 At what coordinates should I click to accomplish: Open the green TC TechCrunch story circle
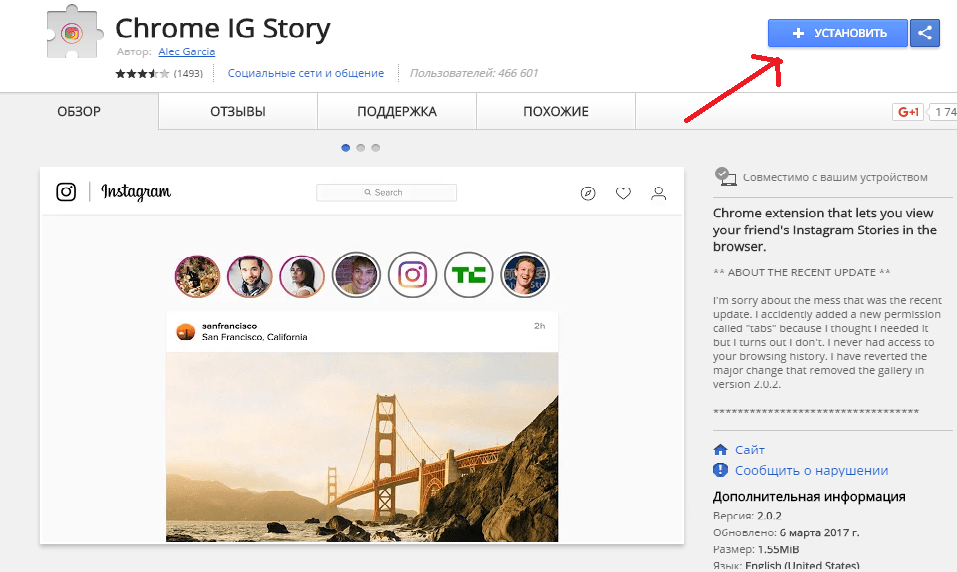pyautogui.click(x=469, y=275)
